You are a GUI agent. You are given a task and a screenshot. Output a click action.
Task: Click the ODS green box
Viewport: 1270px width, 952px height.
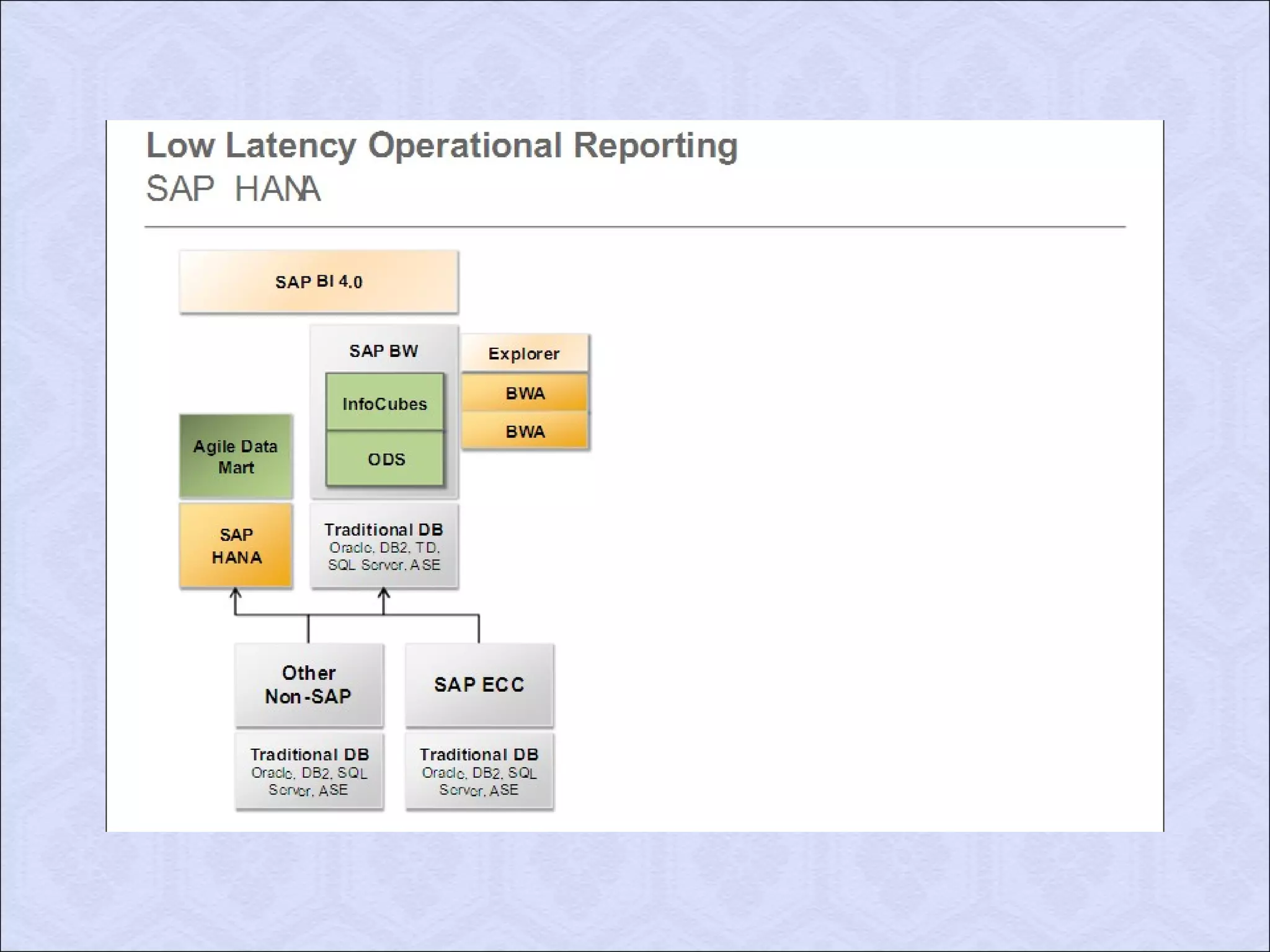(386, 459)
